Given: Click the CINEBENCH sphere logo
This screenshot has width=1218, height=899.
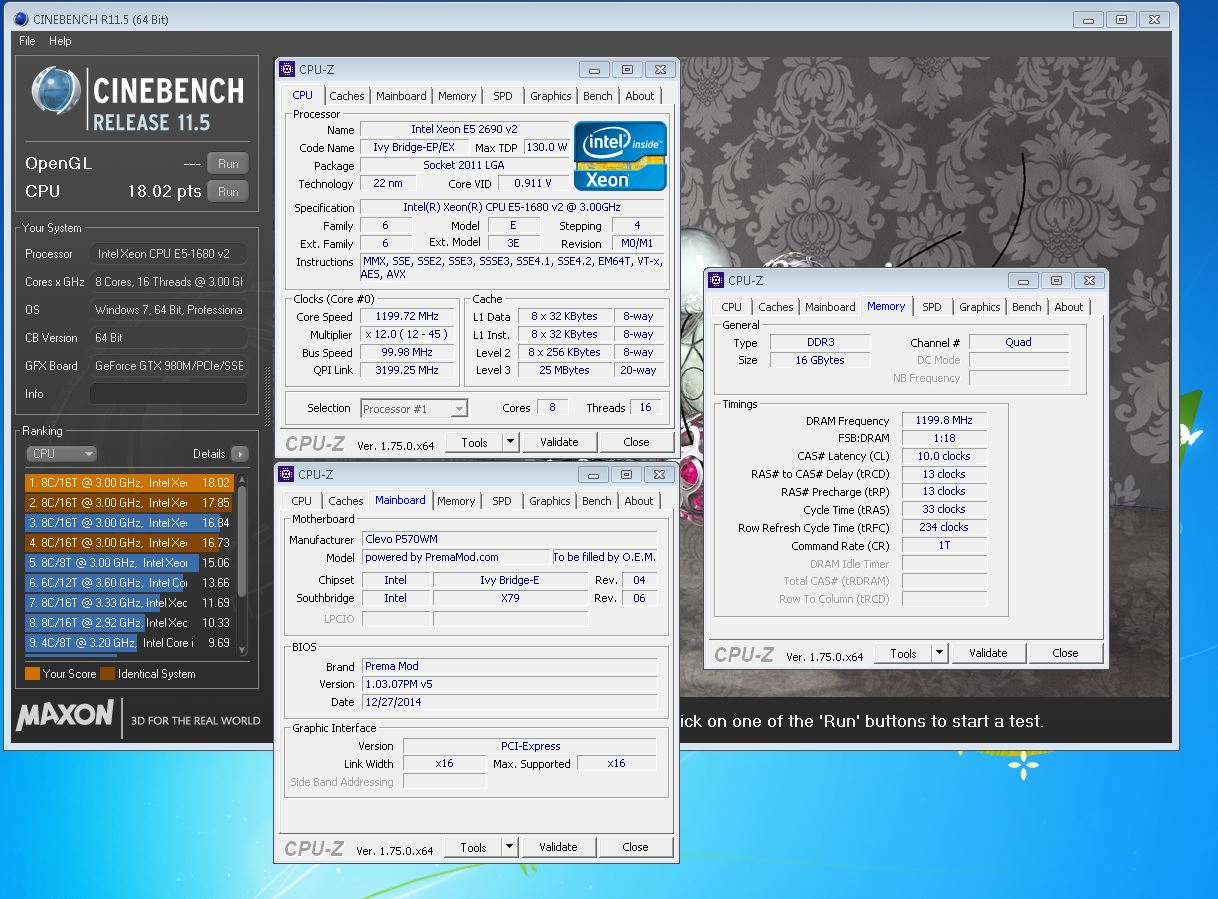Looking at the screenshot, I should coord(56,92).
